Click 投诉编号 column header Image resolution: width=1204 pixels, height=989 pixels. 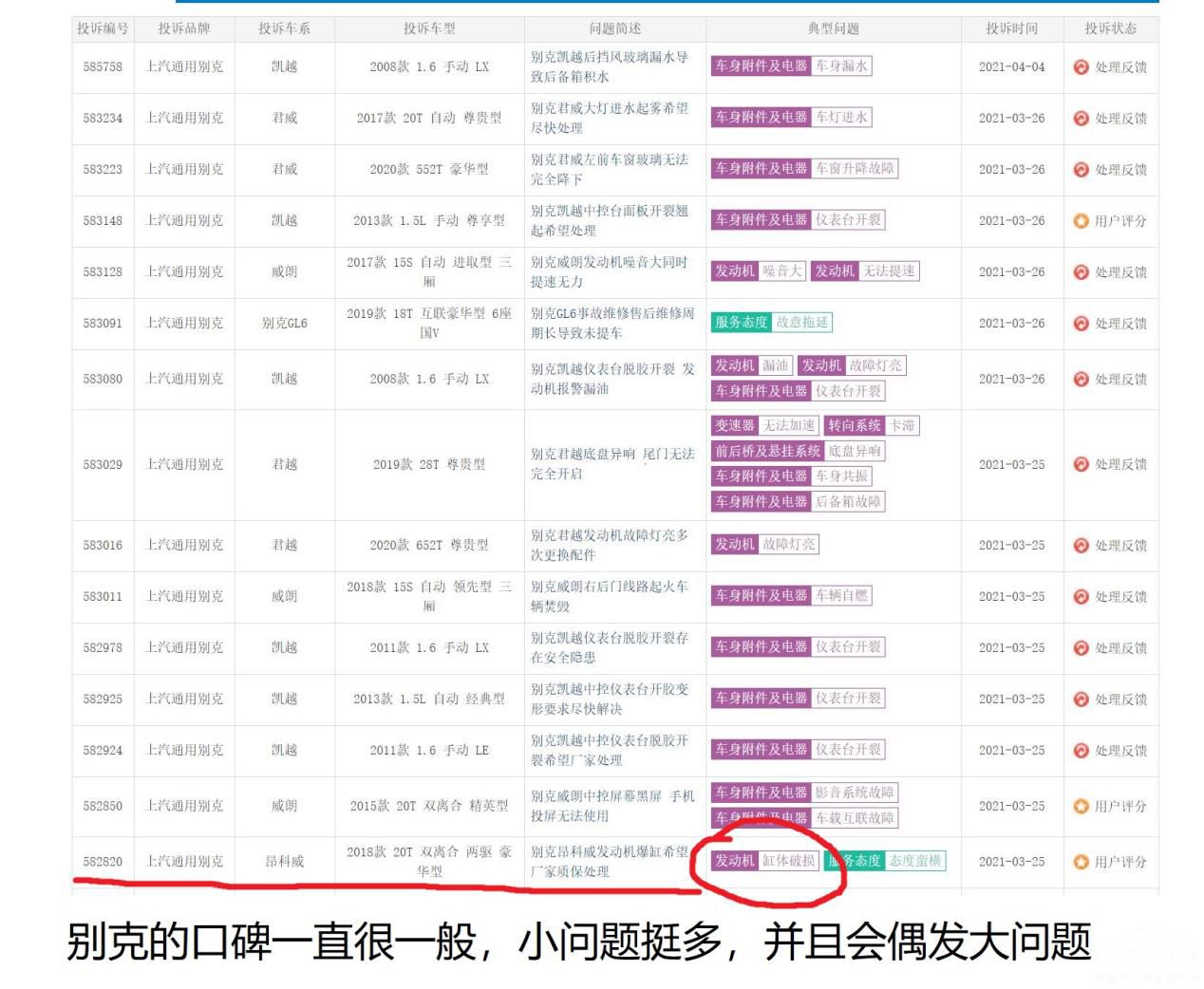(x=103, y=28)
